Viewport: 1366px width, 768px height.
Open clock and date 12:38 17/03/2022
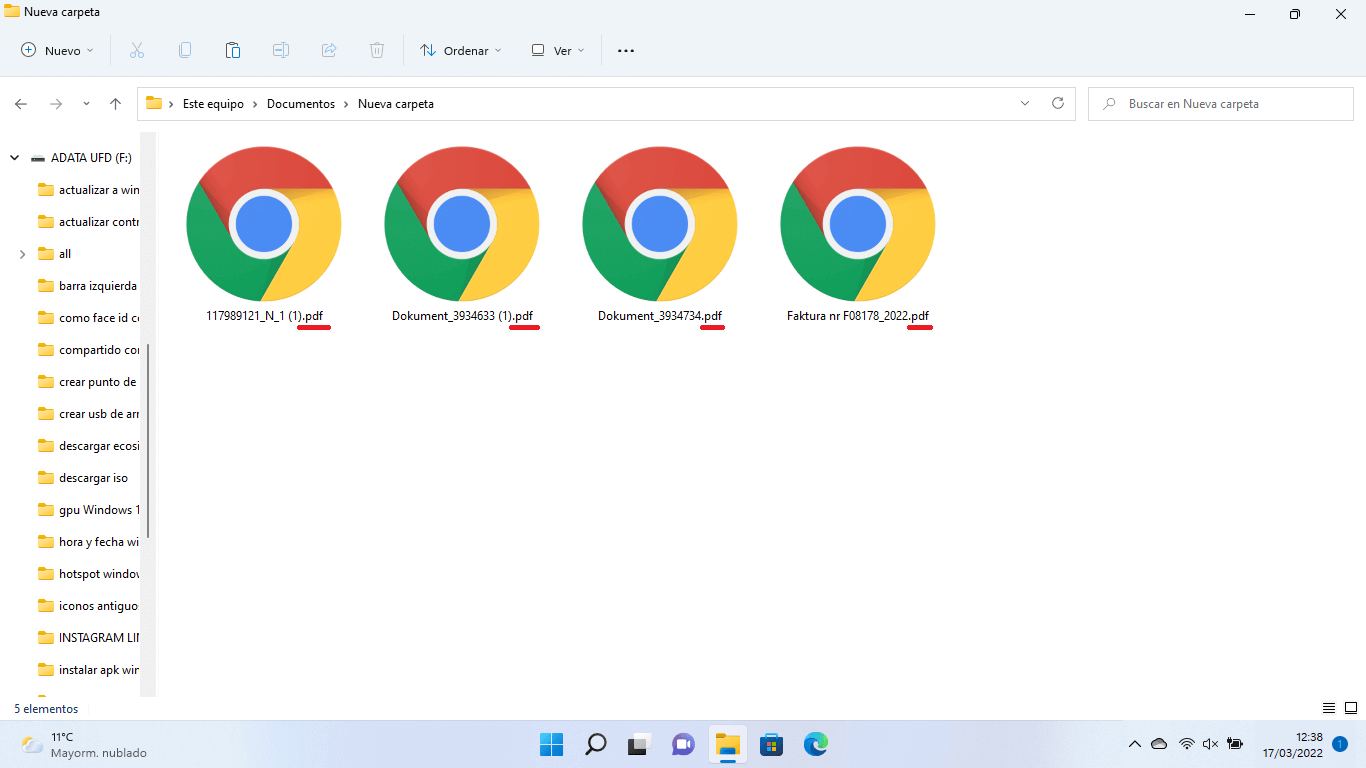pos(1292,744)
